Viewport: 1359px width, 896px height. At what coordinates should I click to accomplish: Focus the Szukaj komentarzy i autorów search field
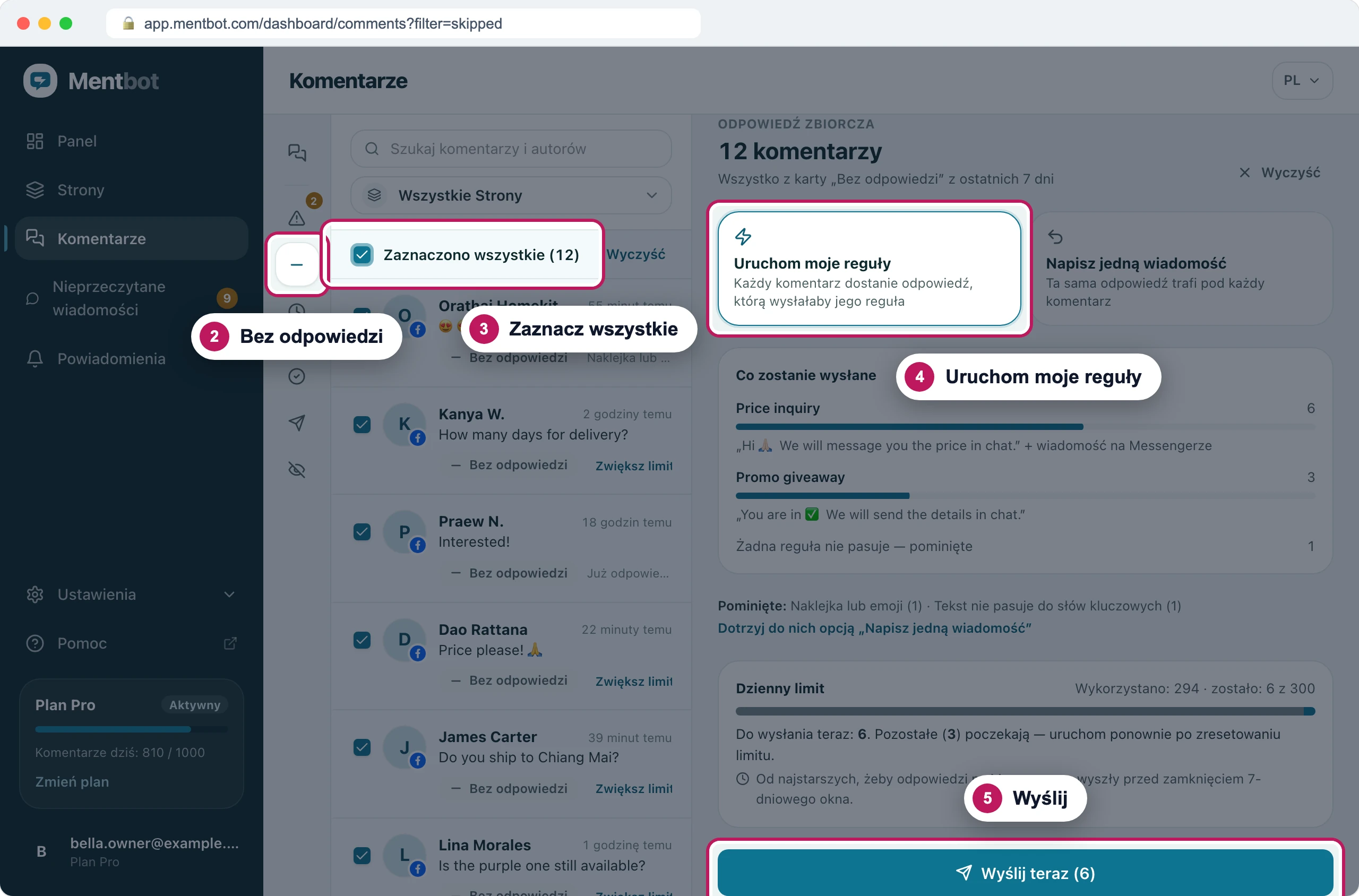click(x=511, y=149)
